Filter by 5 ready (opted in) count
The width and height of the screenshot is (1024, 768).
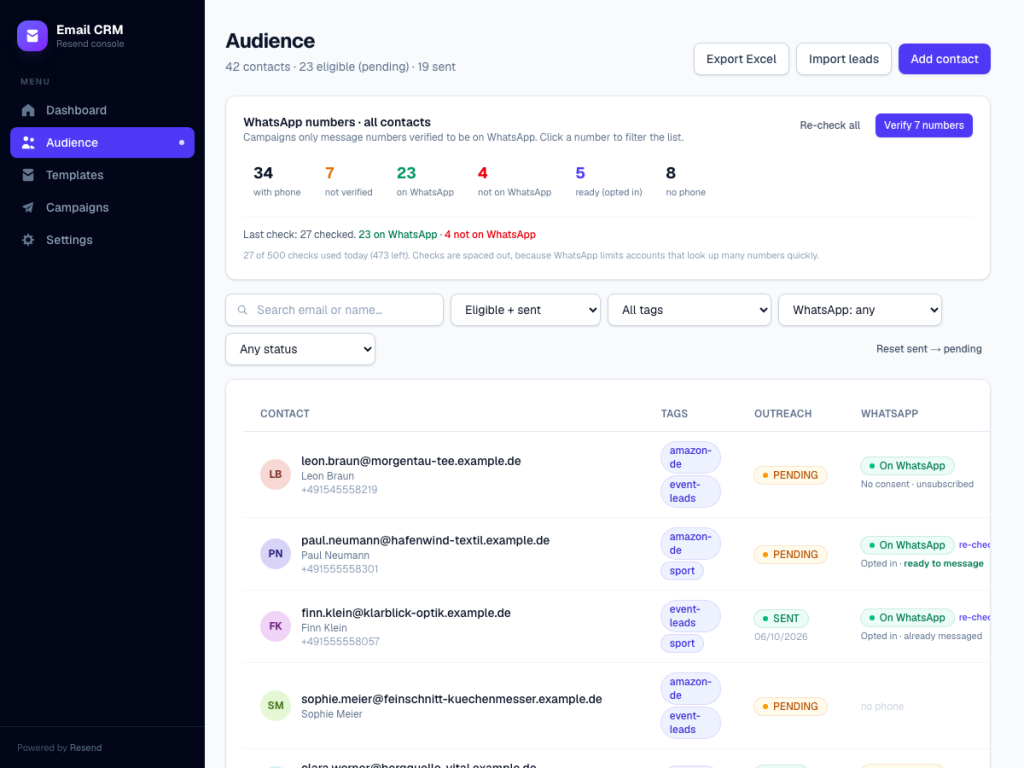609,181
